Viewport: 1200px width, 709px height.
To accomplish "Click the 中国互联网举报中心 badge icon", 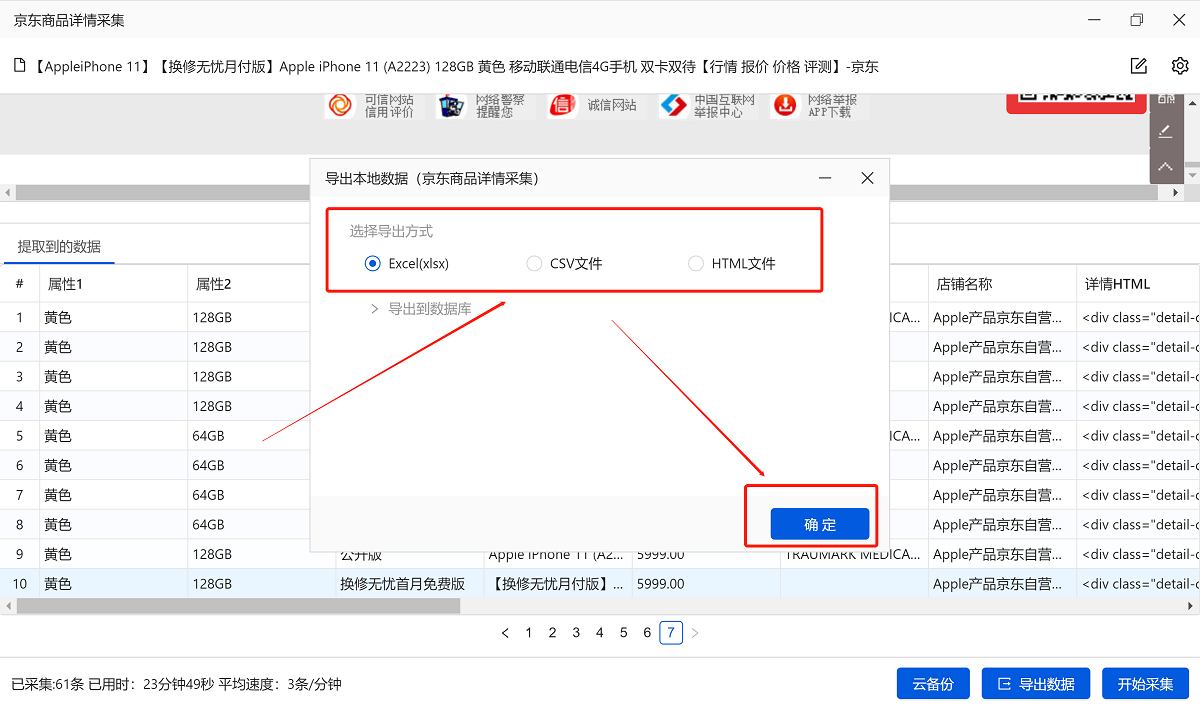I will click(x=674, y=105).
